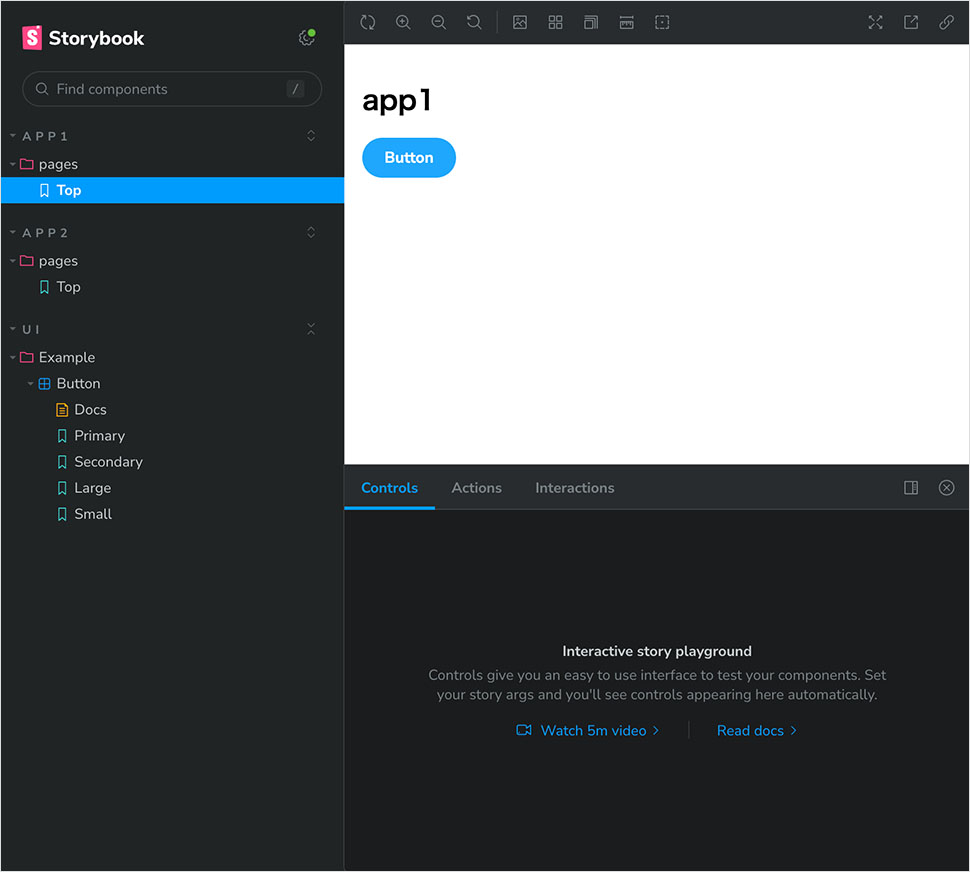Viewport: 970px width, 872px height.
Task: Reset the canvas zoom level
Action: [x=474, y=22]
